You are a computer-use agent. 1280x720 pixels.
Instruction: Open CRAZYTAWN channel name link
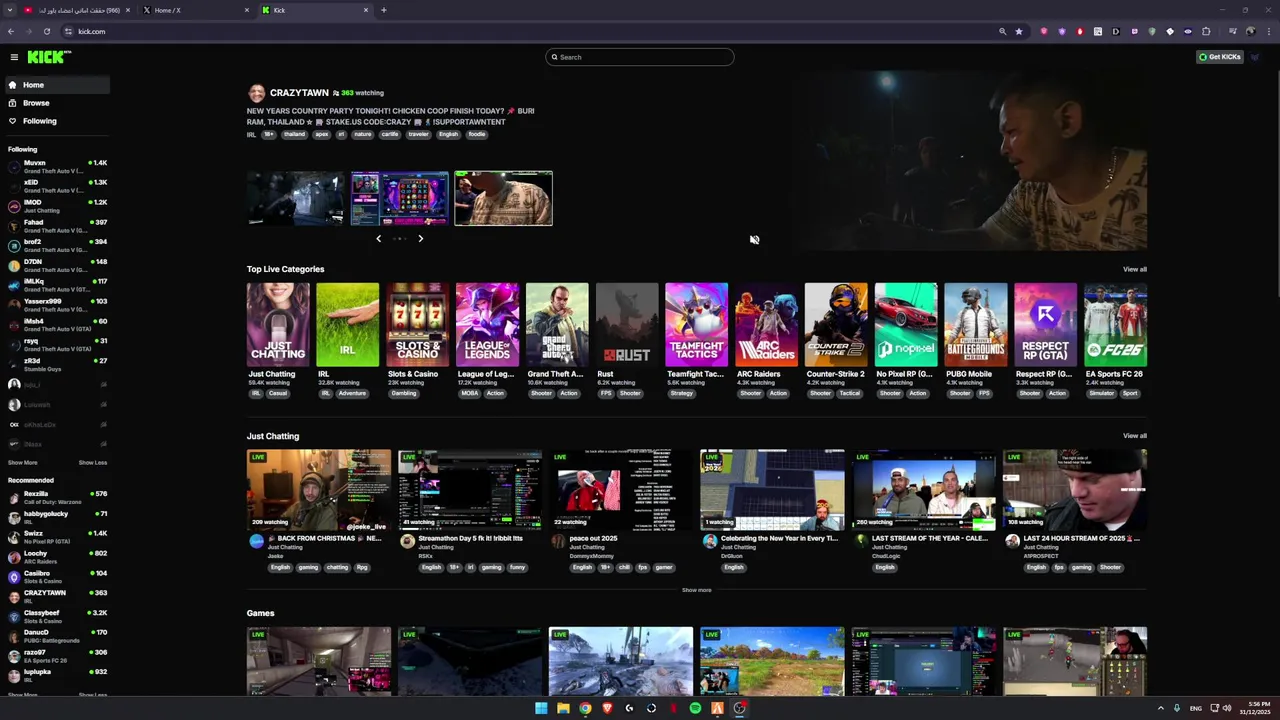(299, 93)
